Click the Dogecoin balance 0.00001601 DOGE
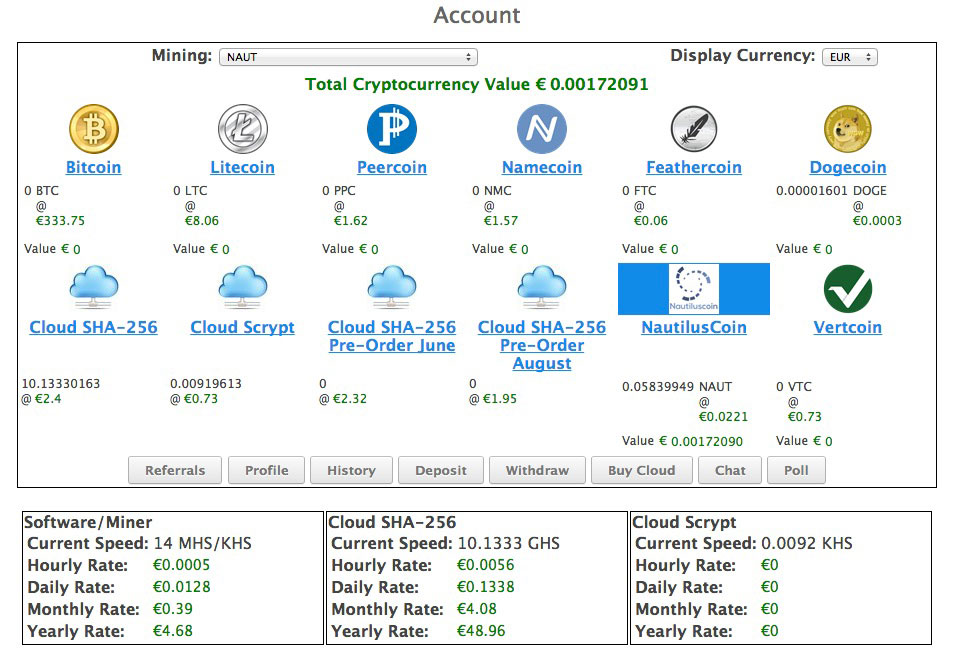 831,191
